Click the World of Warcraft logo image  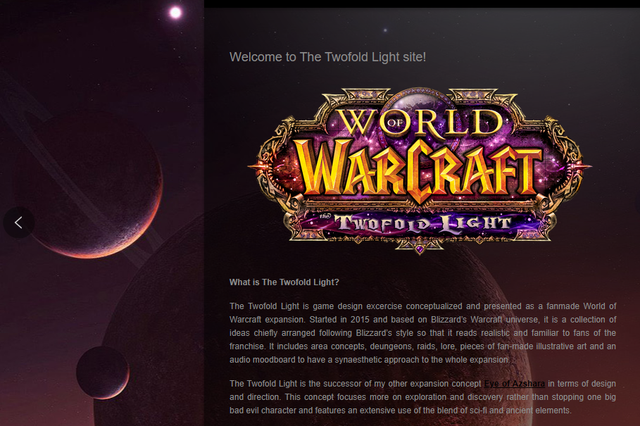pos(420,171)
